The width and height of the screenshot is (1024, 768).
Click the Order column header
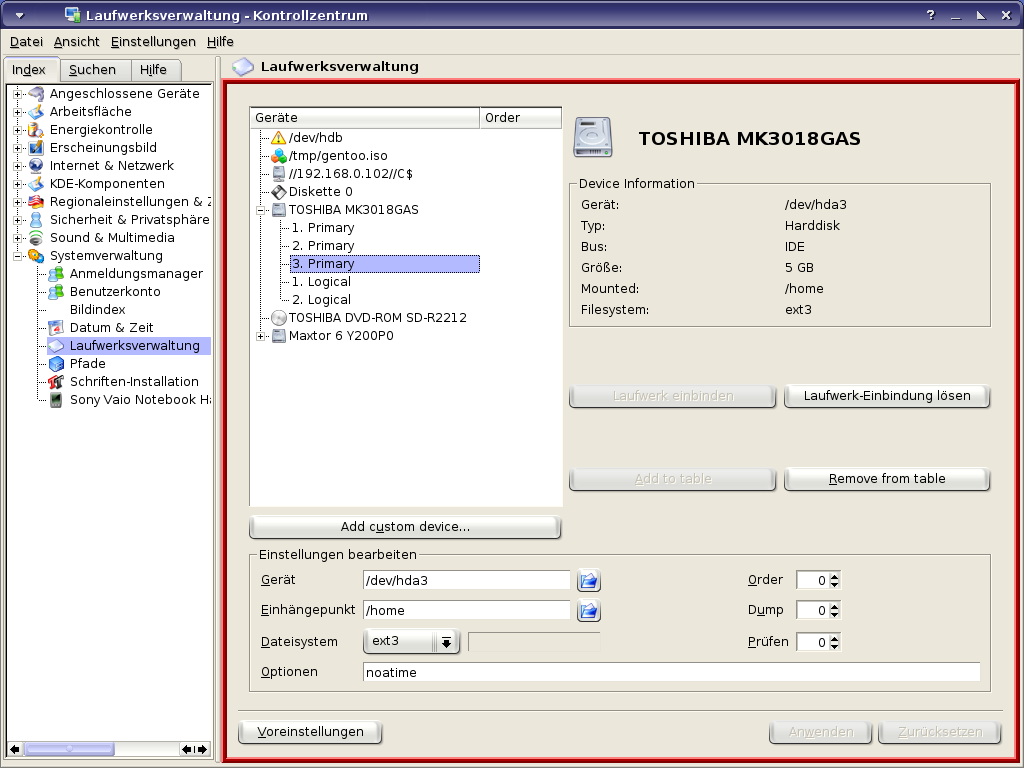point(520,118)
